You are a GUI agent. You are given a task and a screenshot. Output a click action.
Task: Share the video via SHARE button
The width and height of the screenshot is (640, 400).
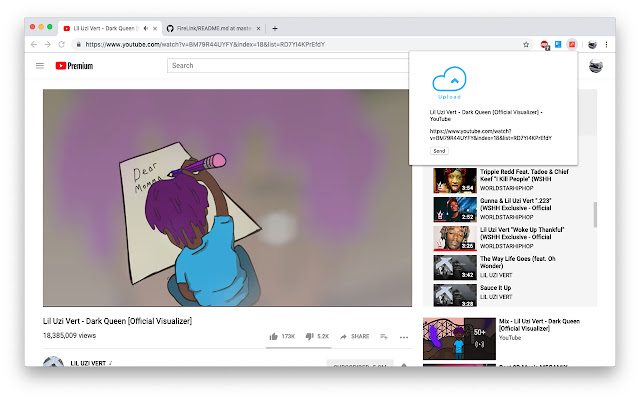(x=354, y=336)
